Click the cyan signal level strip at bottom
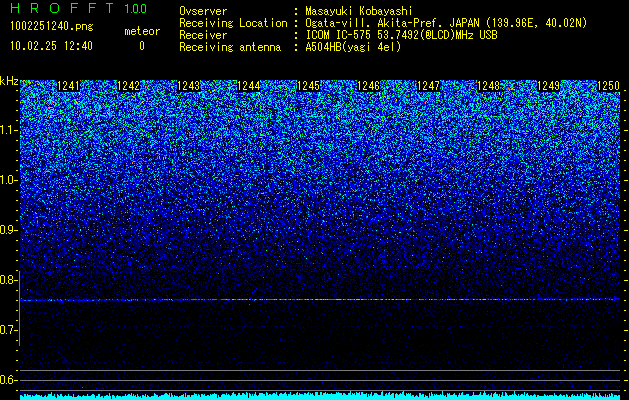Screen dimensions: 629x400 coord(320,396)
